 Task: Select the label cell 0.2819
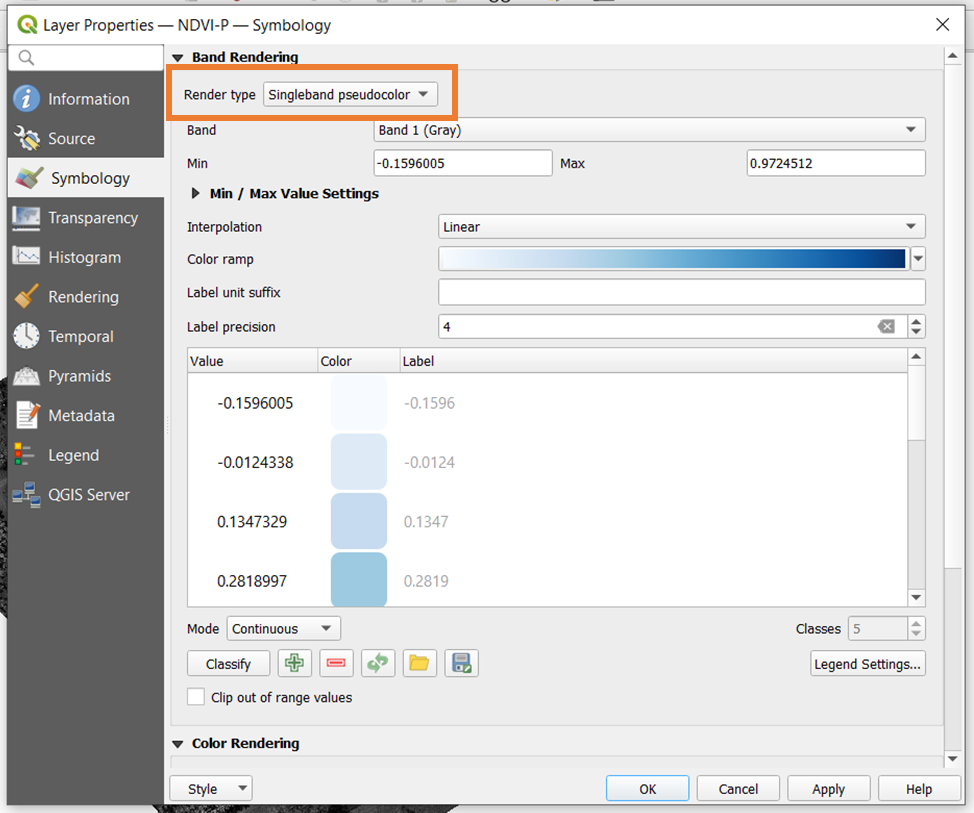tap(426, 581)
